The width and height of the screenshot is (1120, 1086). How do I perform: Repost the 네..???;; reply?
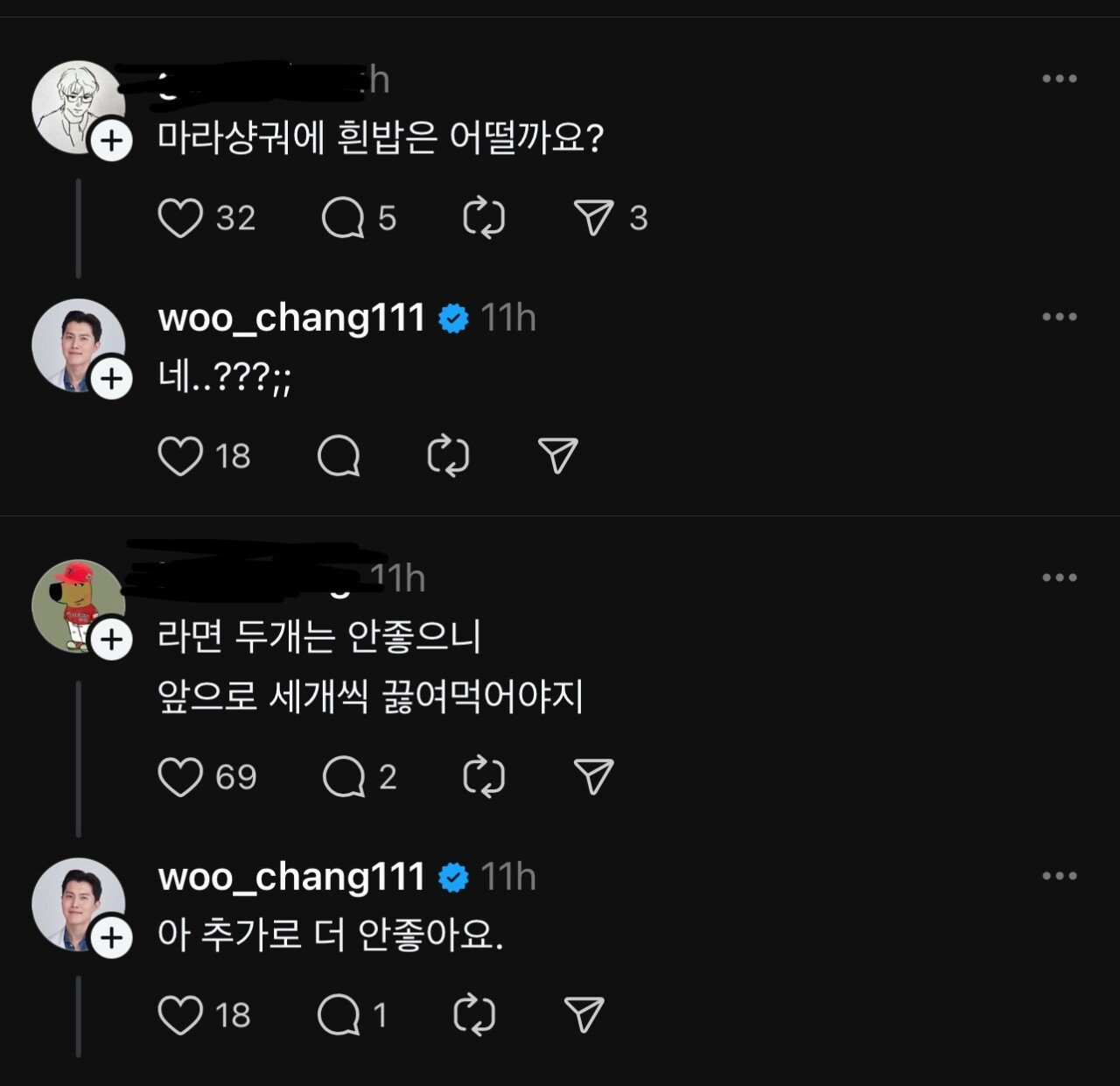(x=448, y=456)
